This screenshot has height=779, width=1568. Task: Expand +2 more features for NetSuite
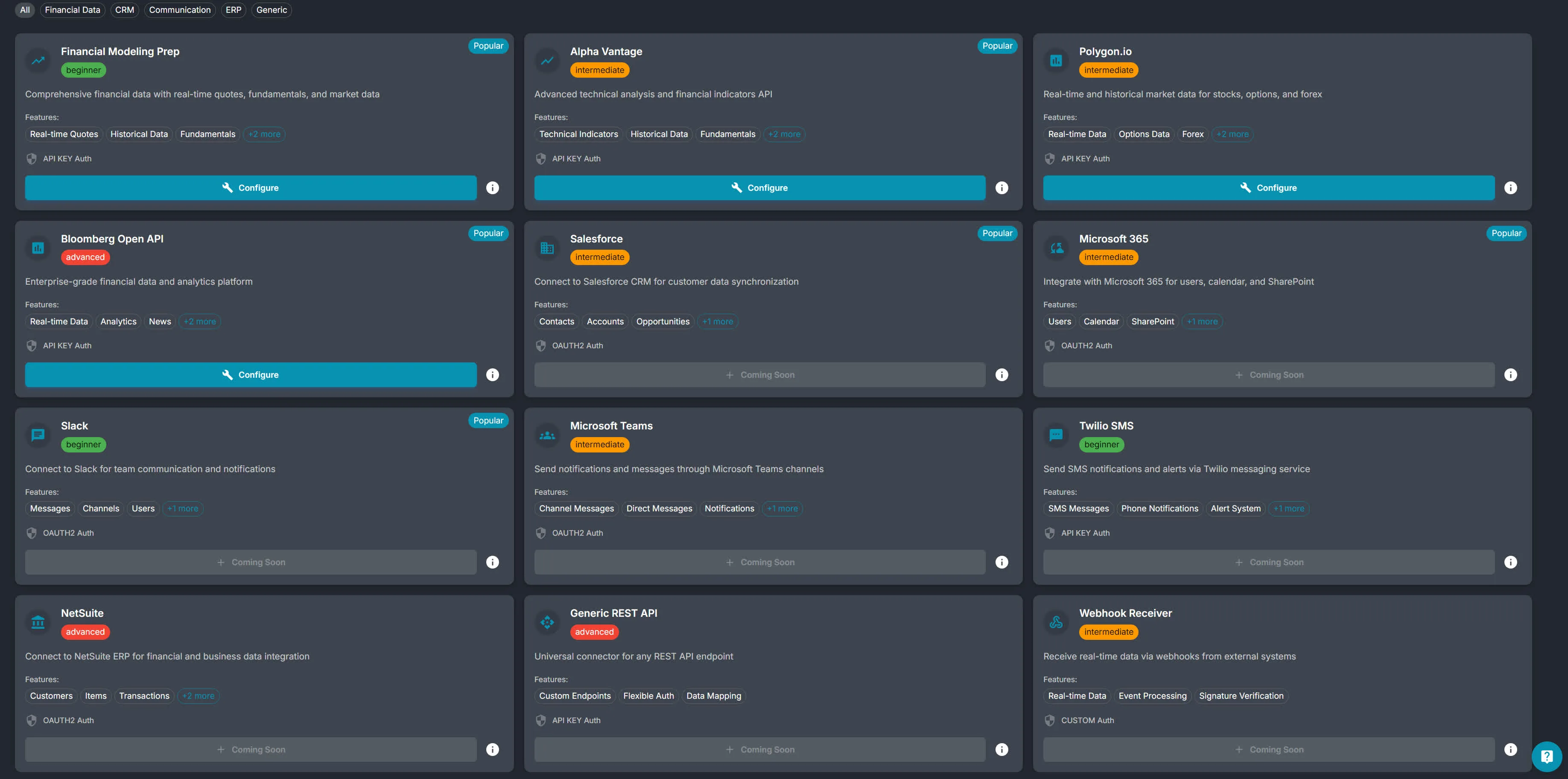click(199, 696)
